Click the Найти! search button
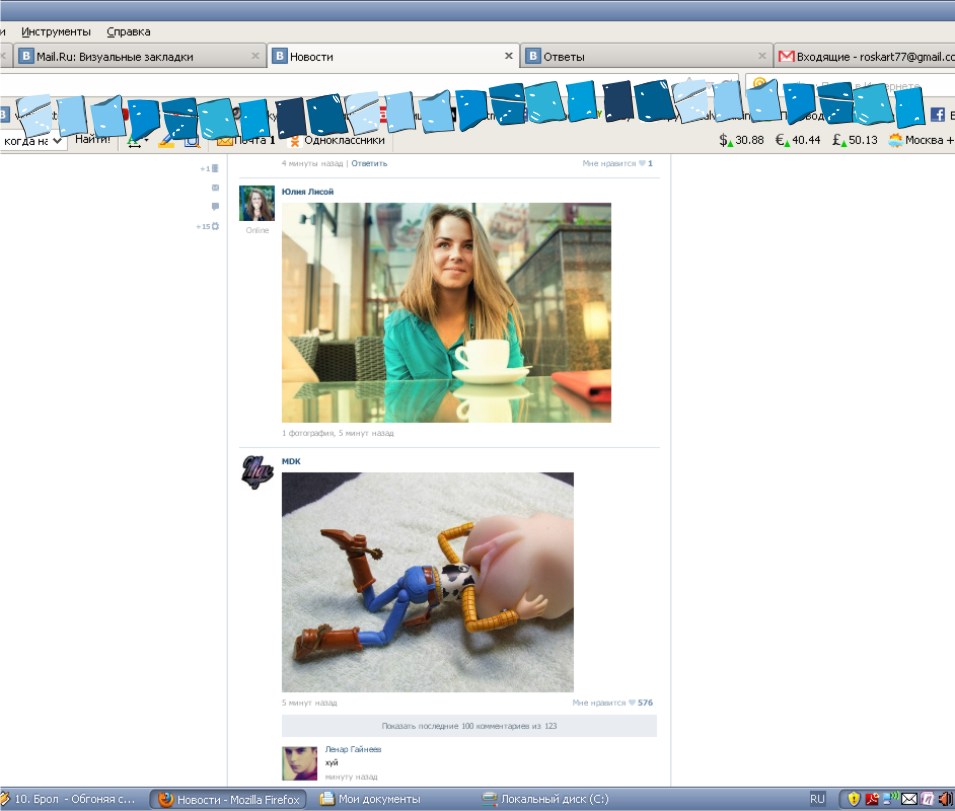The height and width of the screenshot is (811, 955). click(x=93, y=139)
